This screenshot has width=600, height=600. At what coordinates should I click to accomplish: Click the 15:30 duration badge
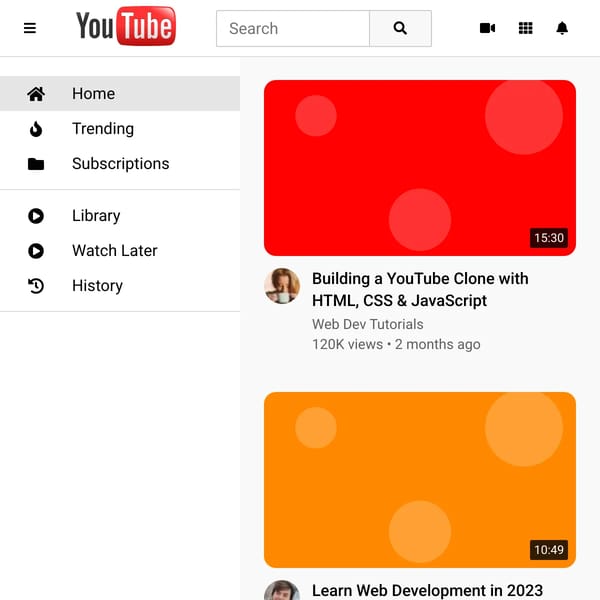click(549, 238)
